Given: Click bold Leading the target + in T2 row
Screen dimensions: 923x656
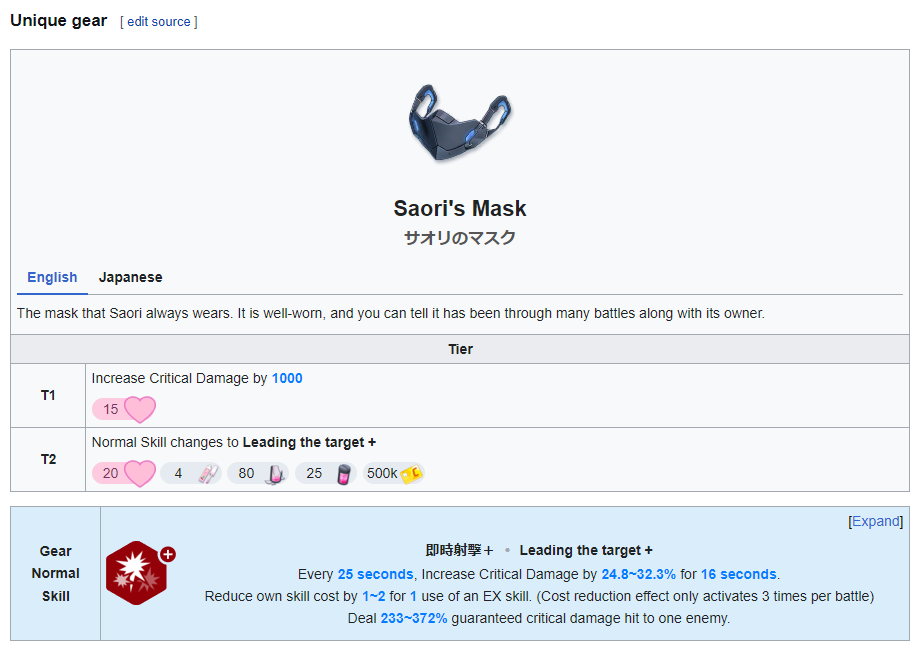Looking at the screenshot, I should (309, 442).
